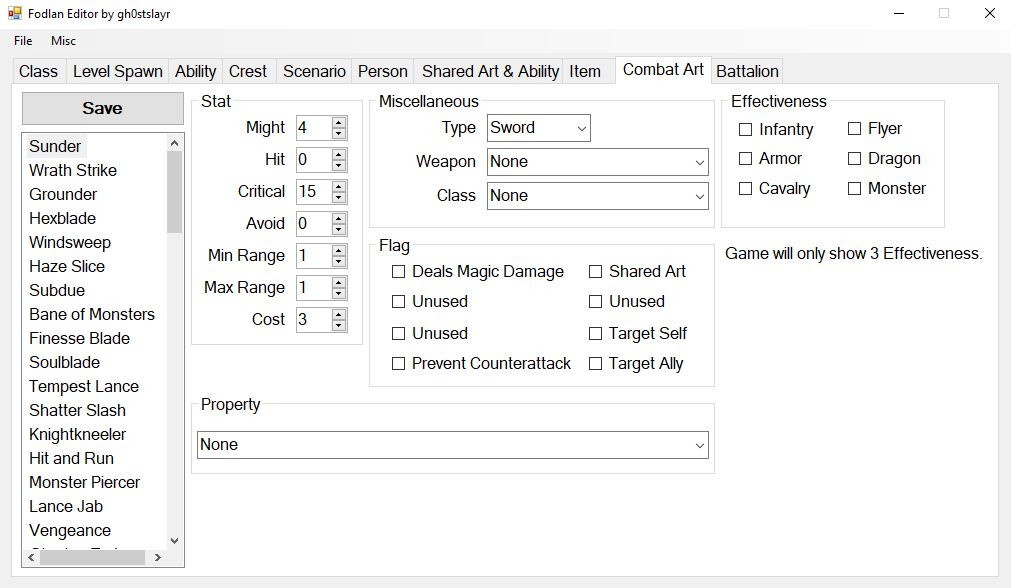Open the Type dropdown showing Sword
1011x588 pixels.
point(580,128)
